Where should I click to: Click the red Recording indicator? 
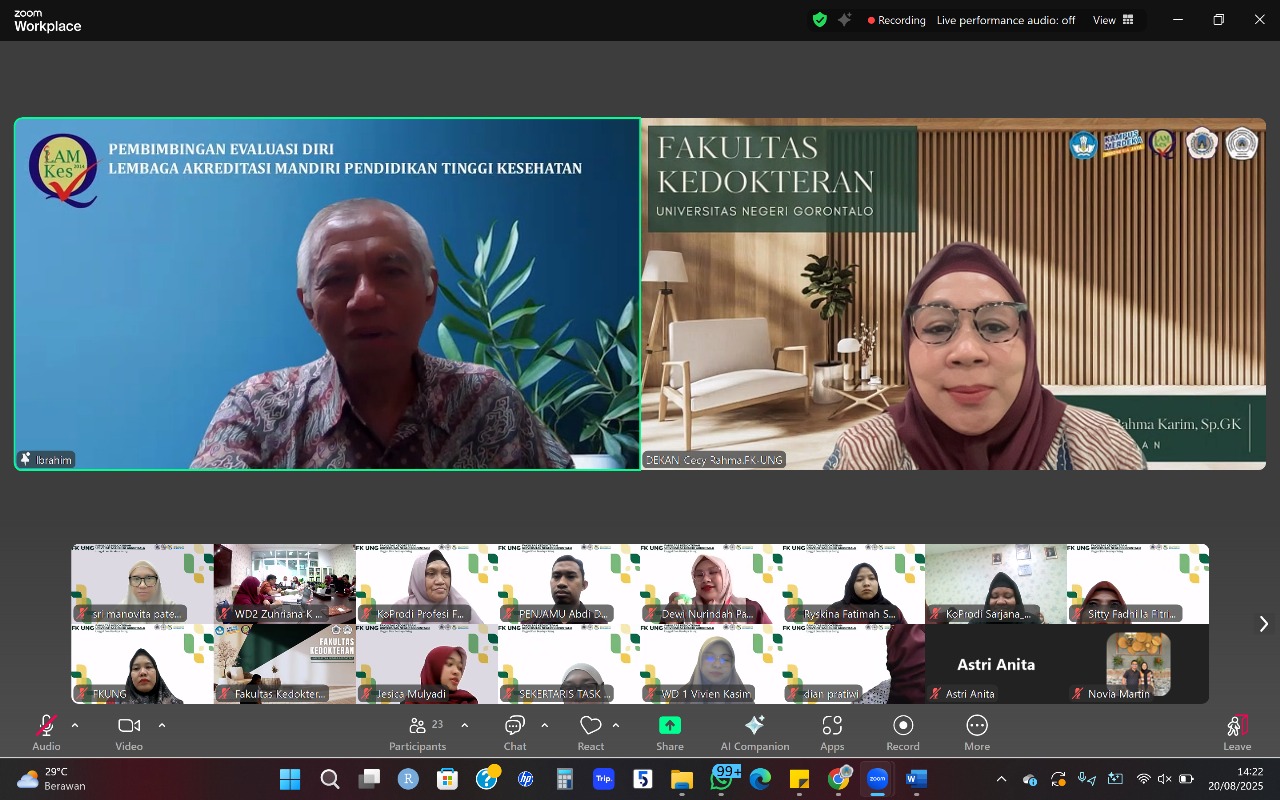click(897, 20)
